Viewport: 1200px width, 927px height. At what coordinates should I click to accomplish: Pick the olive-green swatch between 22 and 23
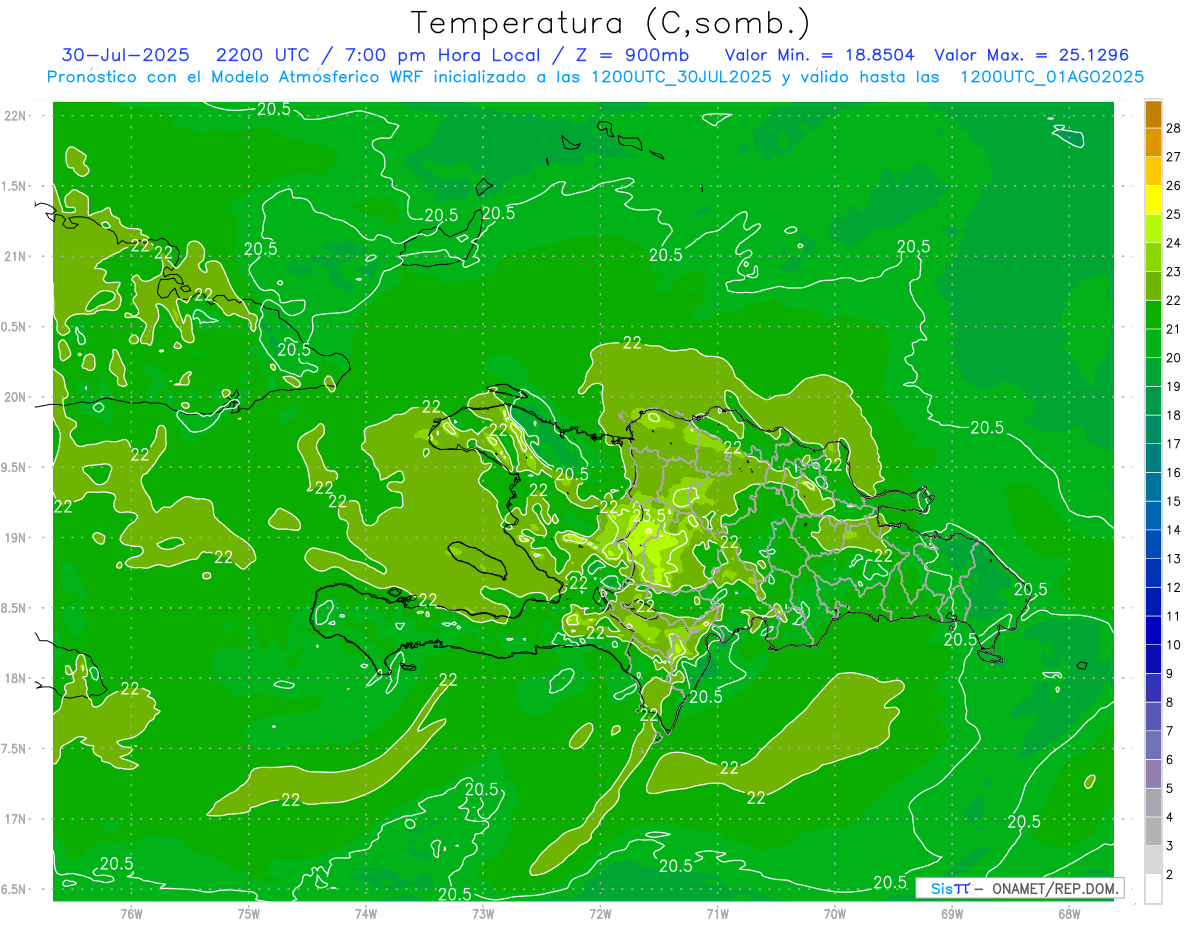pos(1154,286)
